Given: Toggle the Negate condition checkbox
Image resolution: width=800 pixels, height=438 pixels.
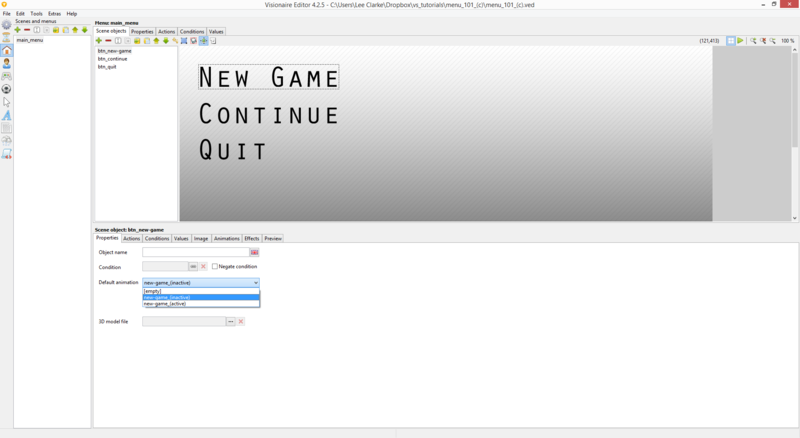Looking at the screenshot, I should tap(215, 267).
